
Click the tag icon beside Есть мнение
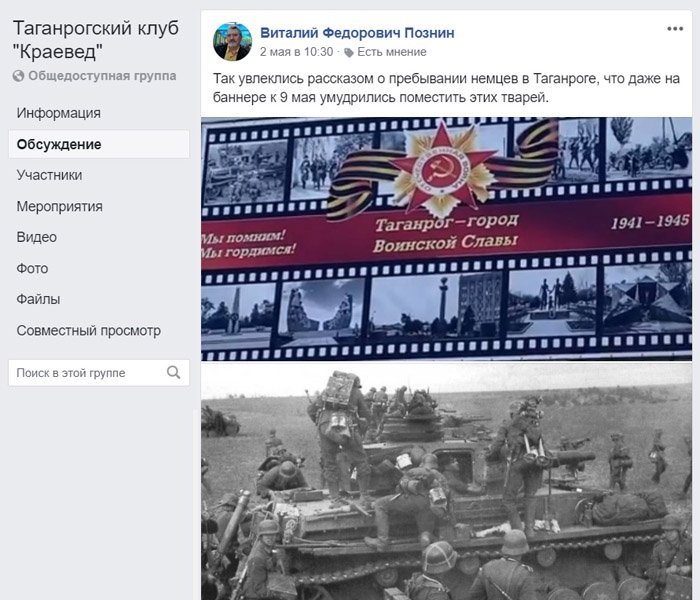[x=349, y=53]
